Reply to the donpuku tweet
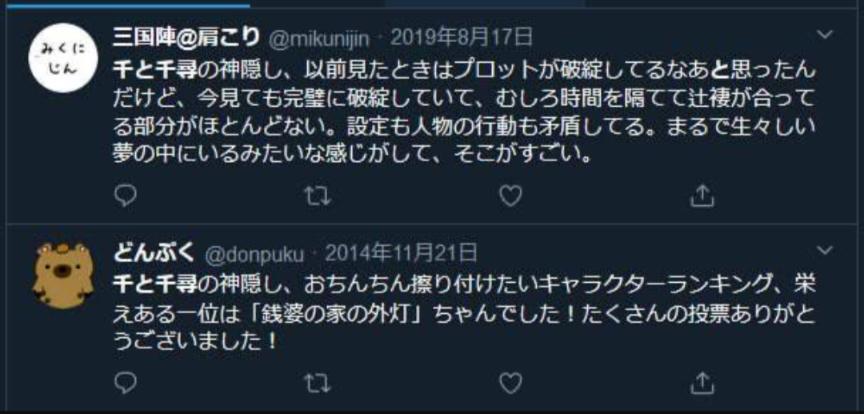 pos(125,382)
